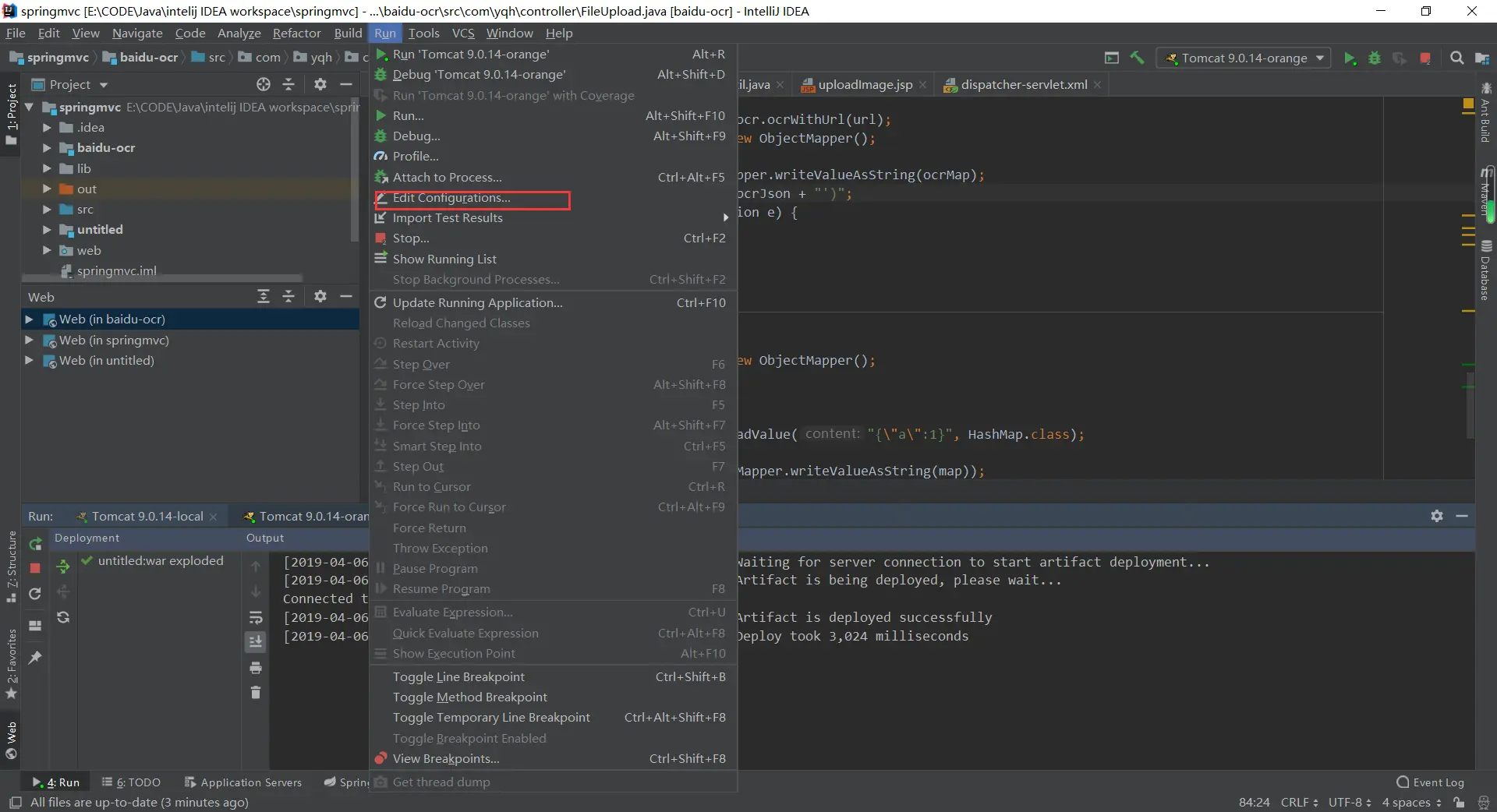Click the 1: Project side tab
The image size is (1497, 812).
click(x=11, y=114)
